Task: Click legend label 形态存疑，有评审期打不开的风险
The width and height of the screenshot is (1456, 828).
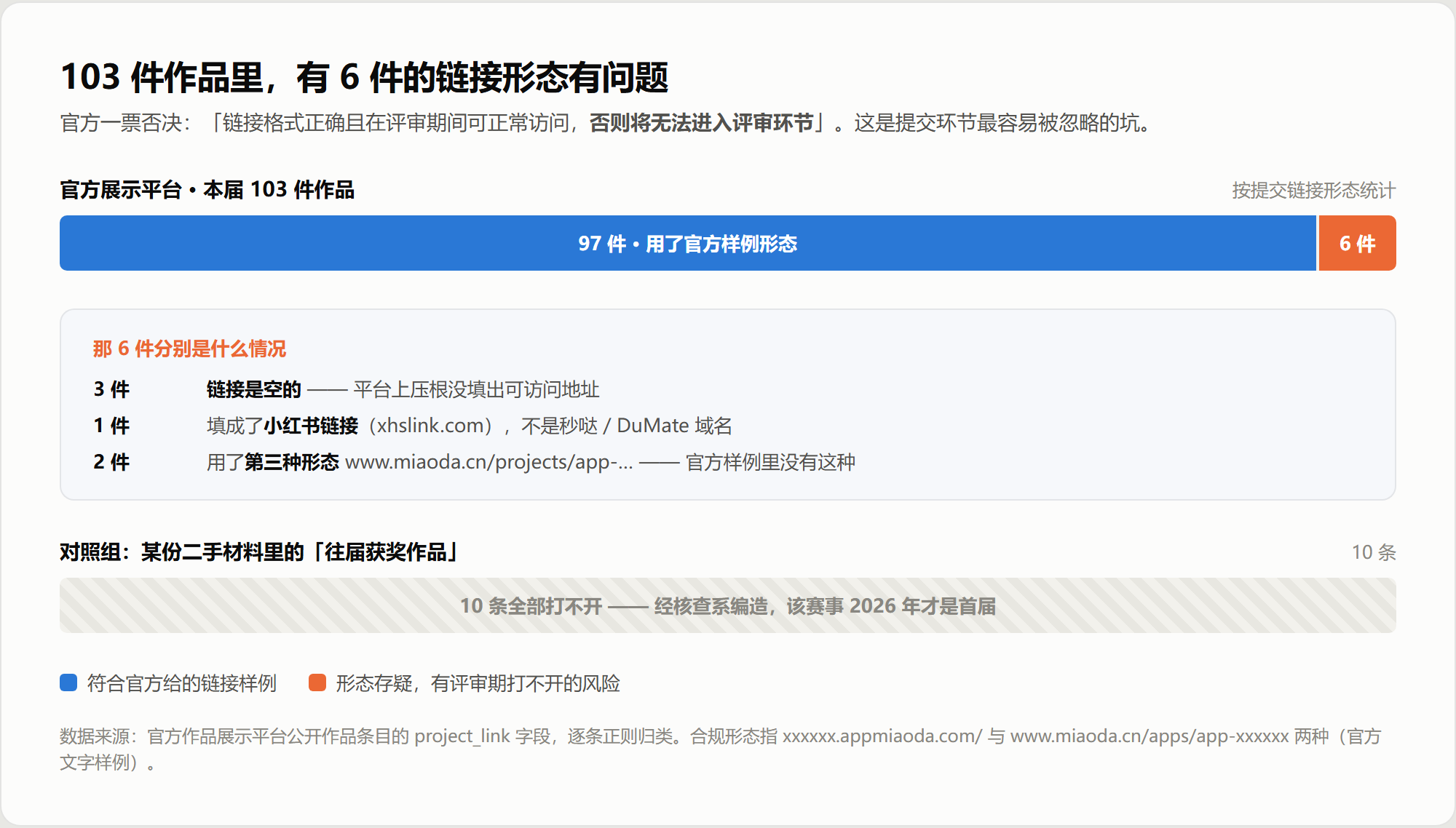Action: click(x=478, y=683)
